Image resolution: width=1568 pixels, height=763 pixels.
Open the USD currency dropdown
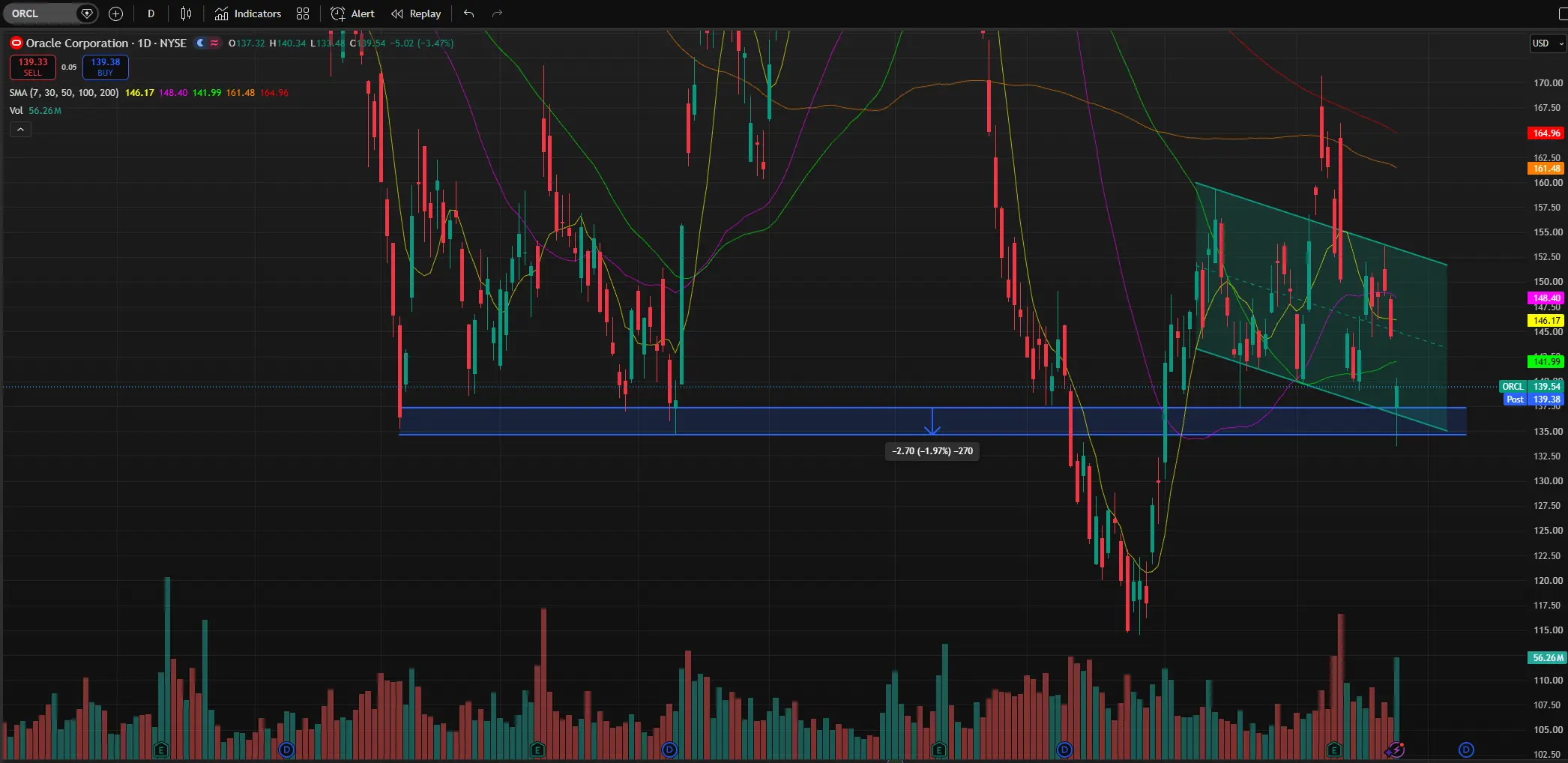point(1548,43)
